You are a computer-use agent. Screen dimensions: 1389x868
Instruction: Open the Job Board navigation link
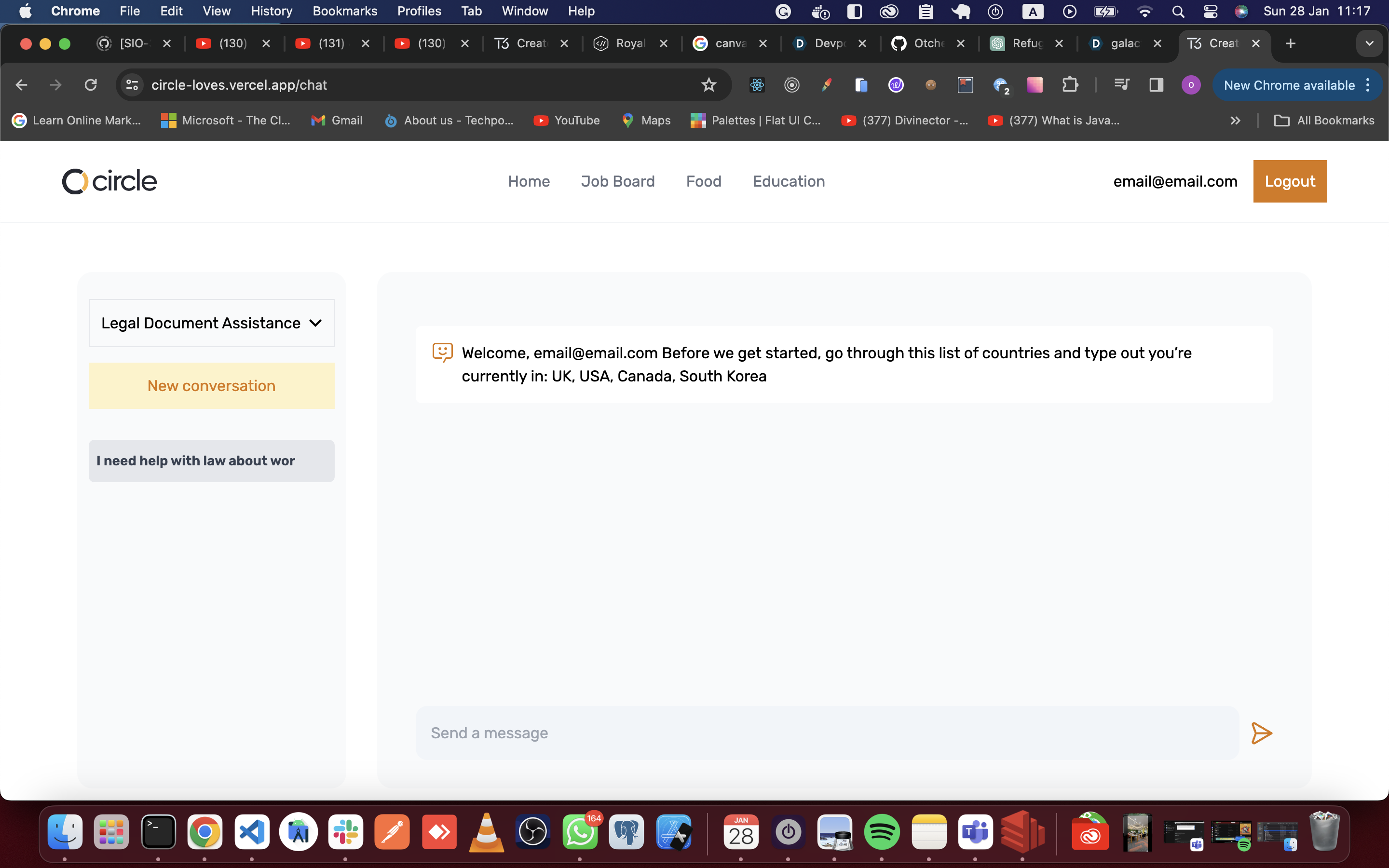pos(618,181)
